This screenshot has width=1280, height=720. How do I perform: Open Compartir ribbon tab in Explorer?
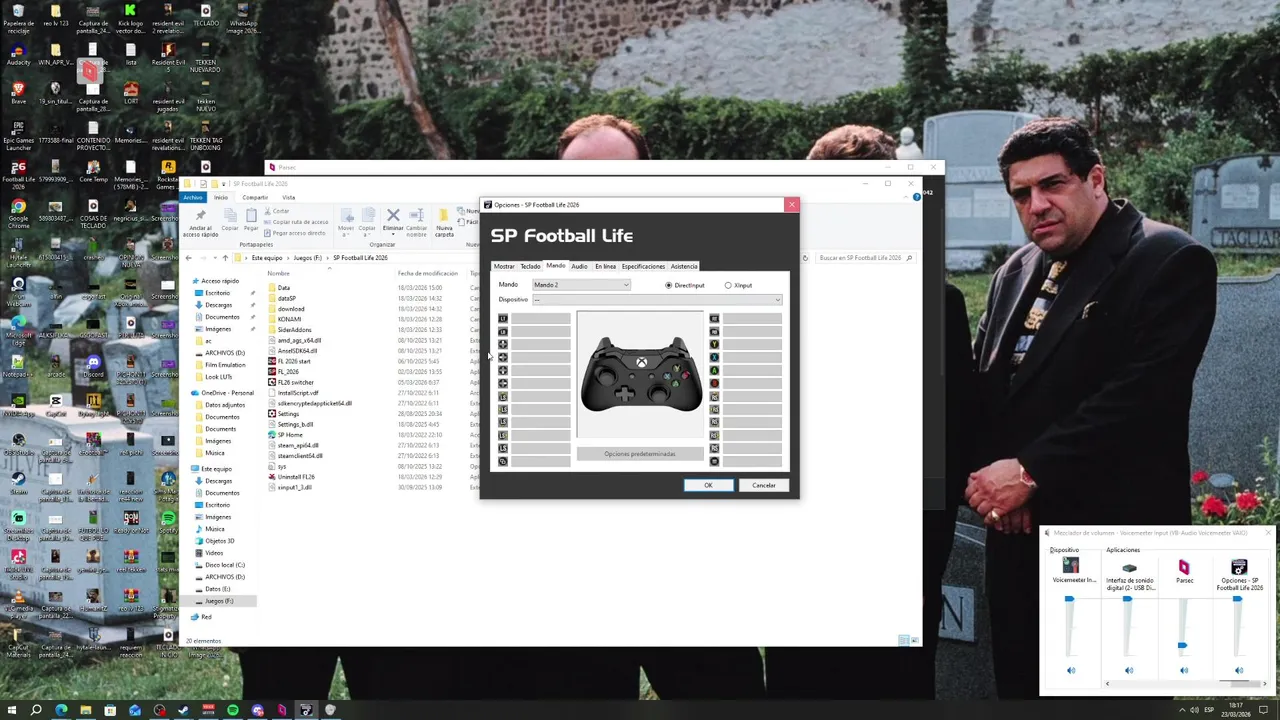pos(255,197)
